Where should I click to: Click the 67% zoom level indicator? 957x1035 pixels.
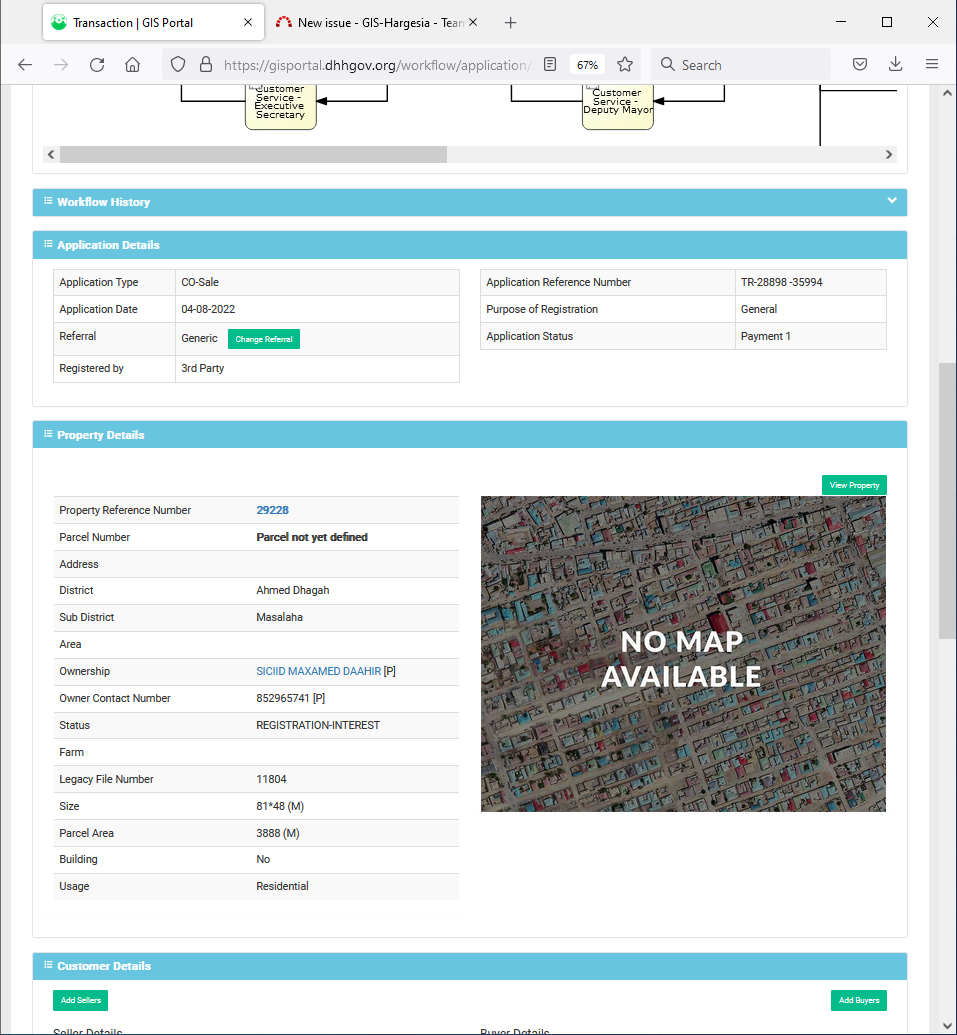pos(587,65)
